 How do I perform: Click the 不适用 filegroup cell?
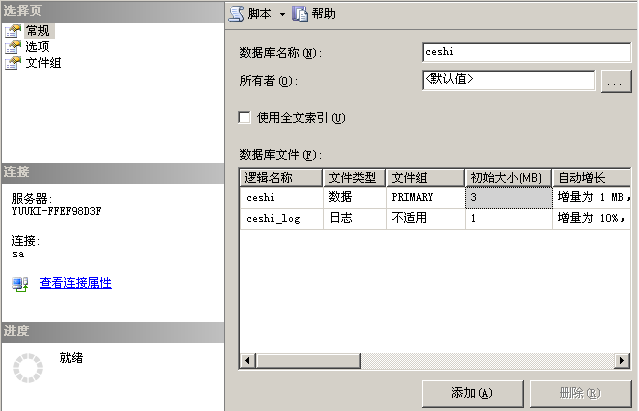click(425, 219)
